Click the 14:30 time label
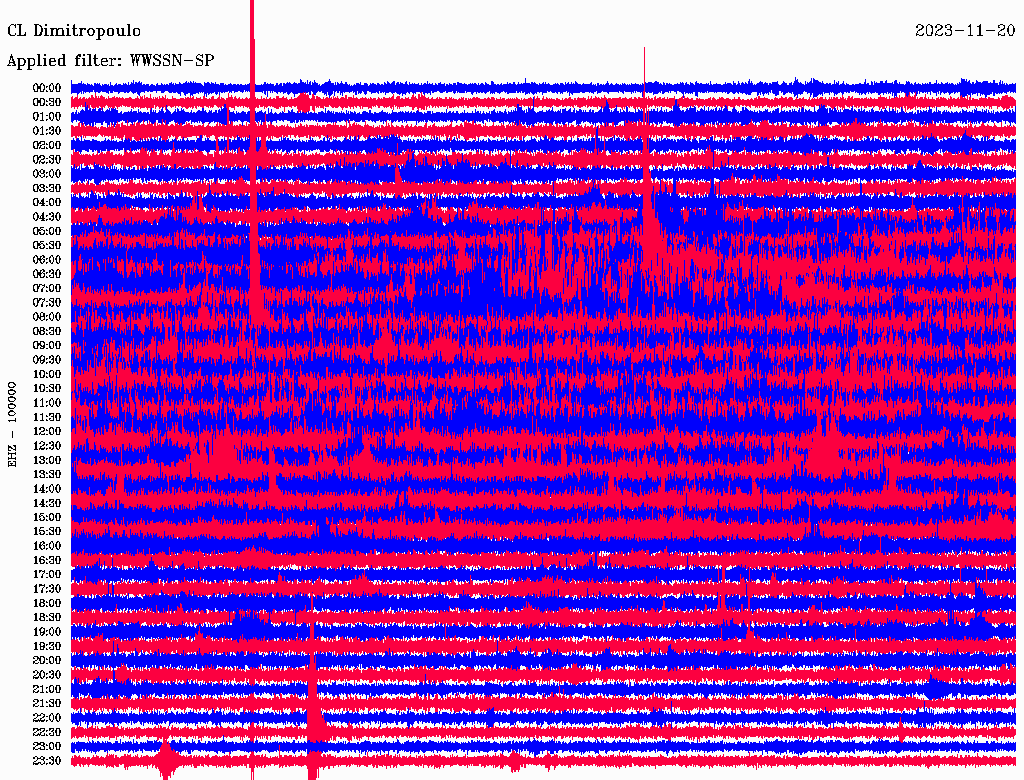Viewport: 1024px width, 780px height. coord(47,503)
